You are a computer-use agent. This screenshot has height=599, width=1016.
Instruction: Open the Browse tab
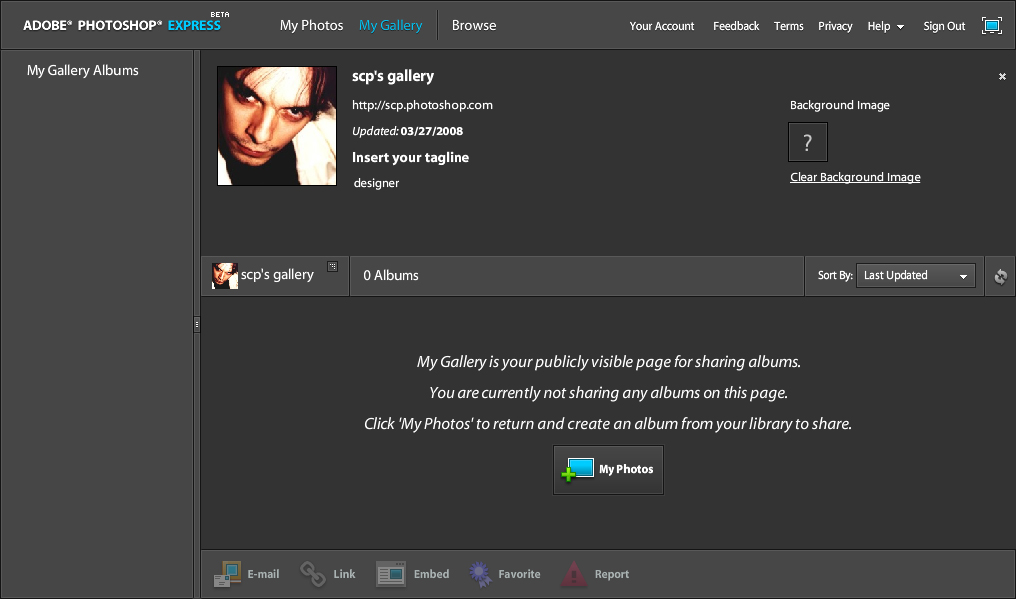[x=473, y=25]
